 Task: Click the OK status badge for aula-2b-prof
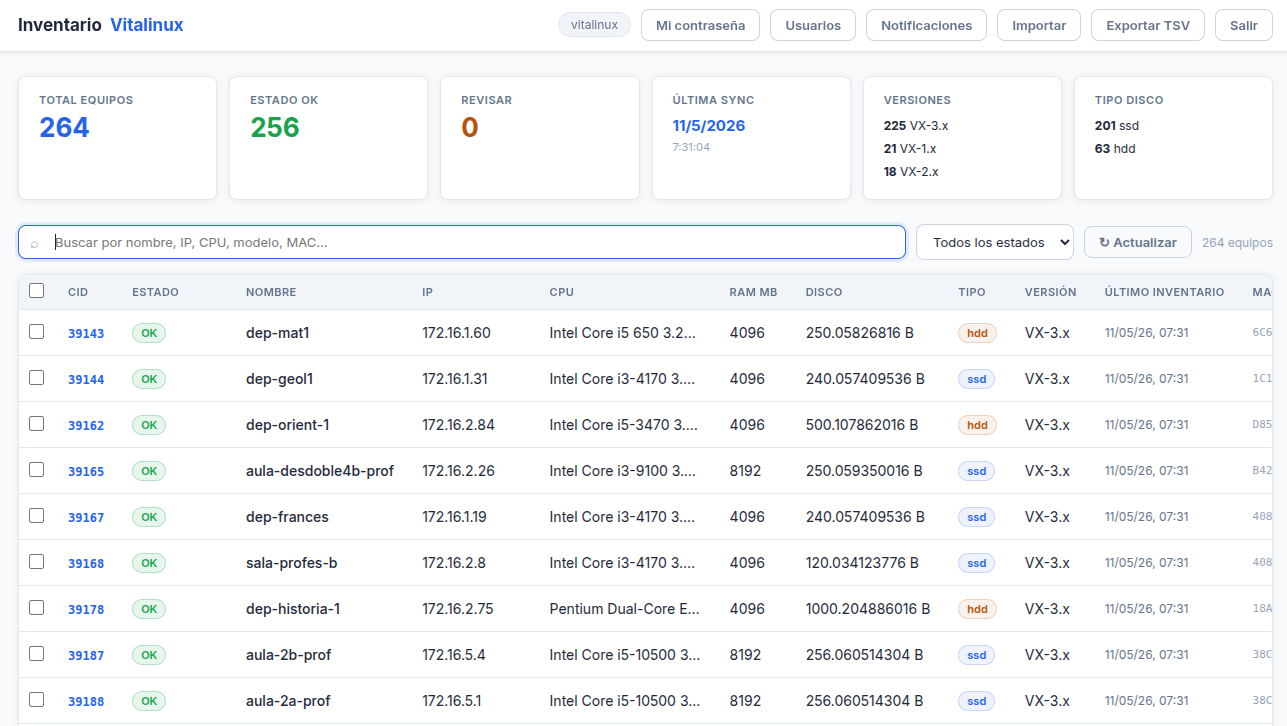tap(149, 655)
